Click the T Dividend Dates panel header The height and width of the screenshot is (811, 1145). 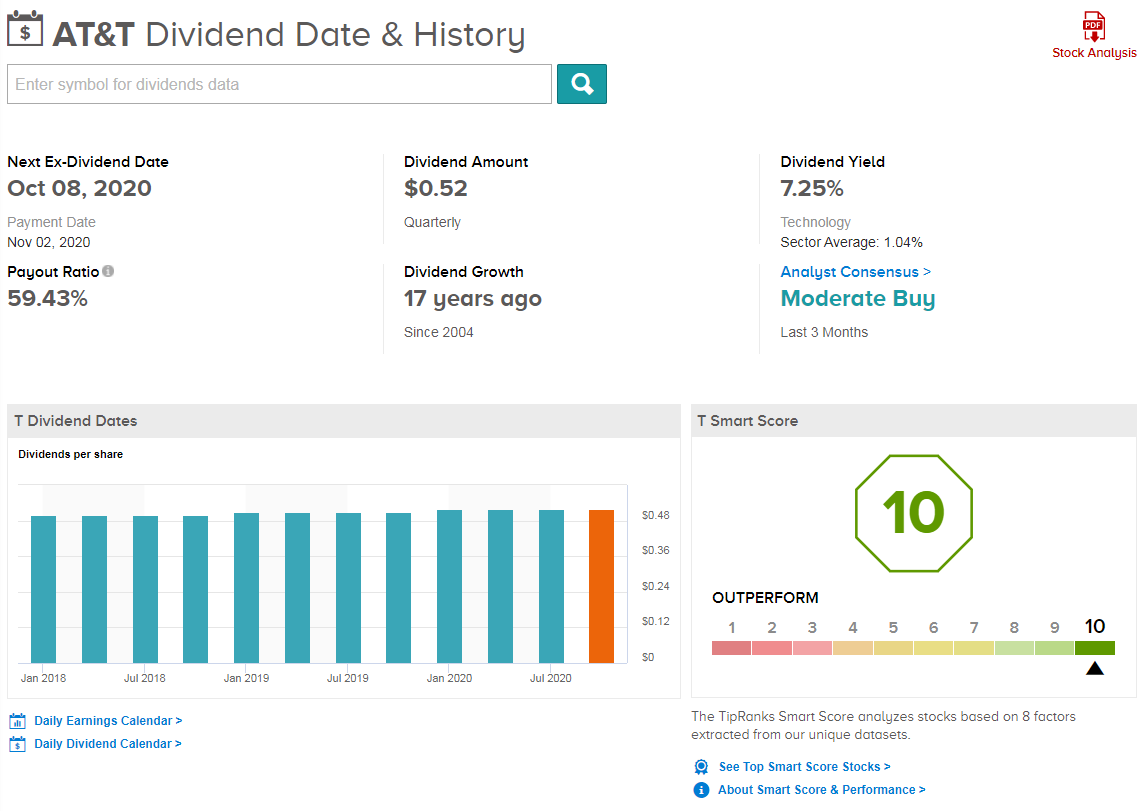tap(344, 420)
